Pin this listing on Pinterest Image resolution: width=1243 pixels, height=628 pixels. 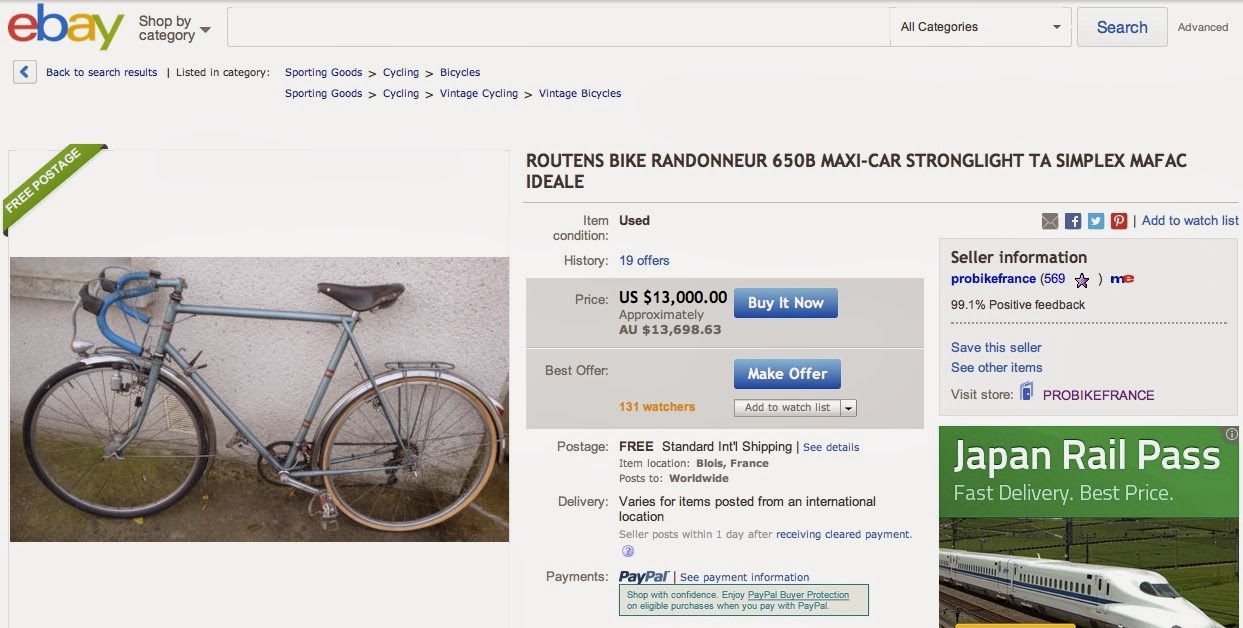click(x=1119, y=221)
